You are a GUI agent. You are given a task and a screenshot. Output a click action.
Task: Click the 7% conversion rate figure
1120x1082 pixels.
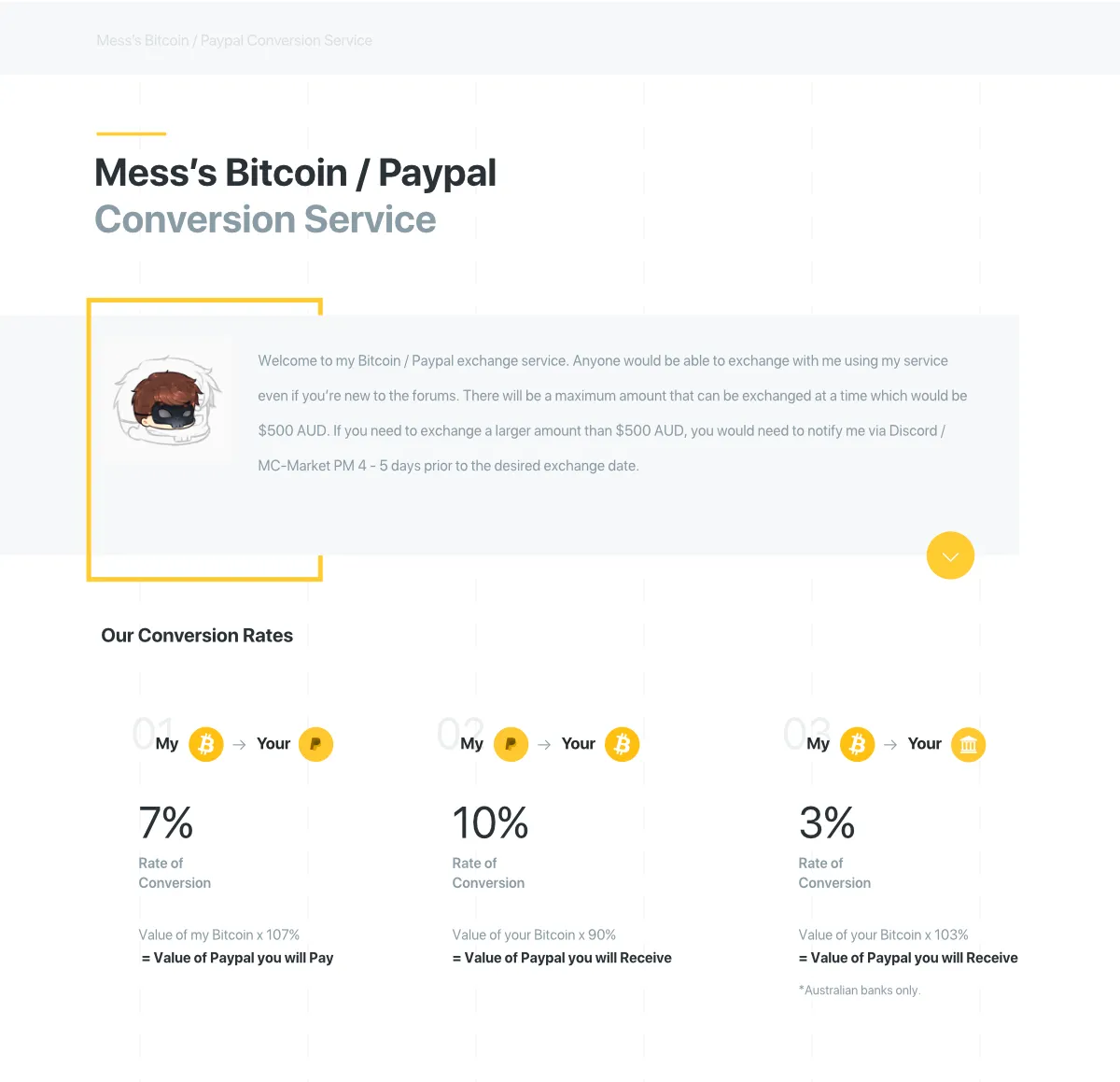coord(166,822)
